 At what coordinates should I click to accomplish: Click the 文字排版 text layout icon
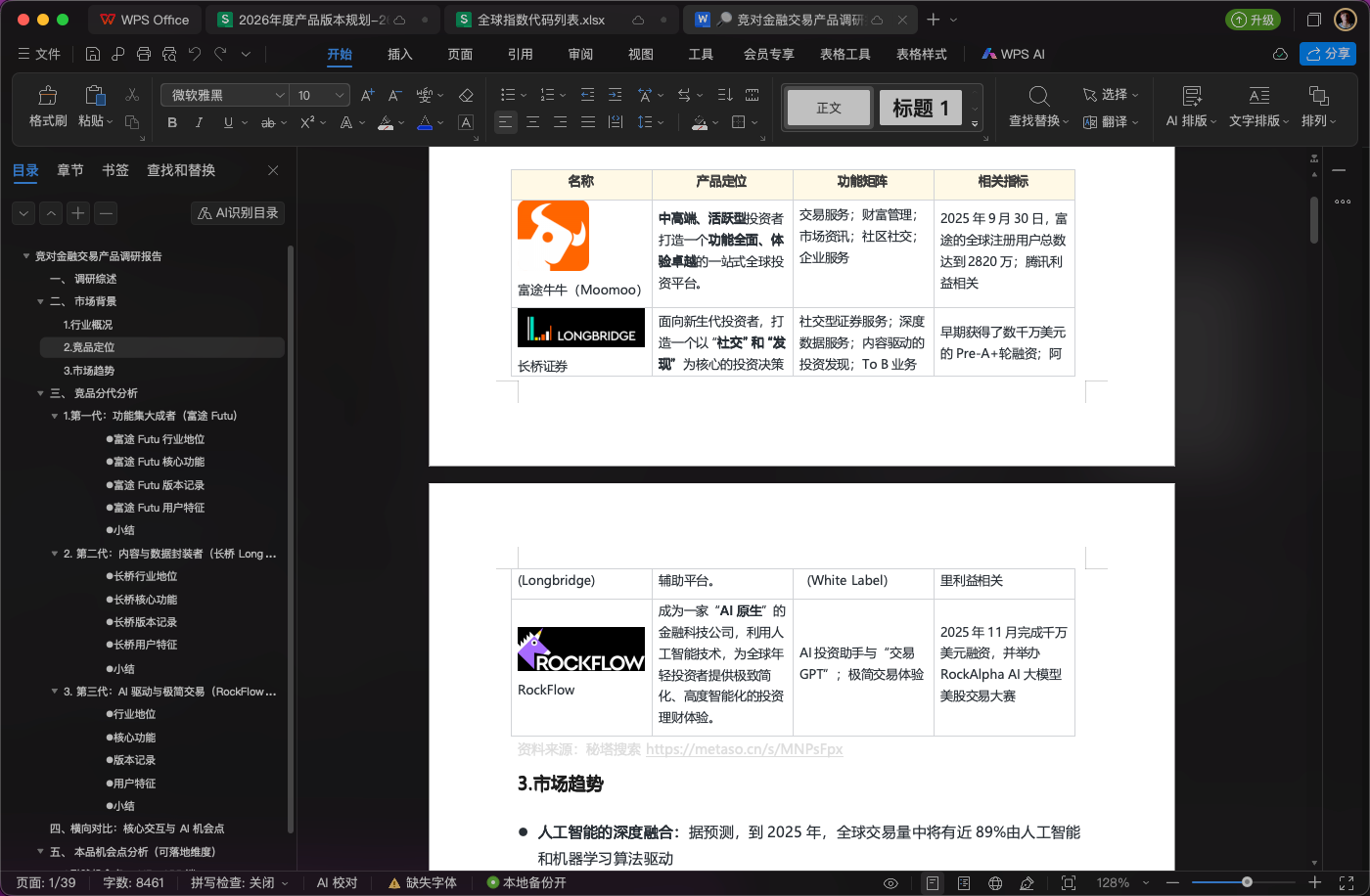(x=1259, y=96)
